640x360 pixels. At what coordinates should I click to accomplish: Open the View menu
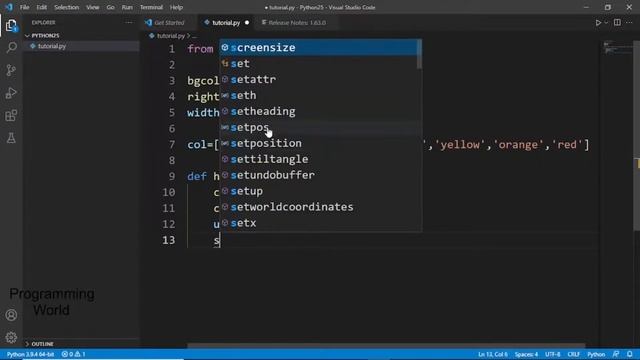click(x=93, y=7)
